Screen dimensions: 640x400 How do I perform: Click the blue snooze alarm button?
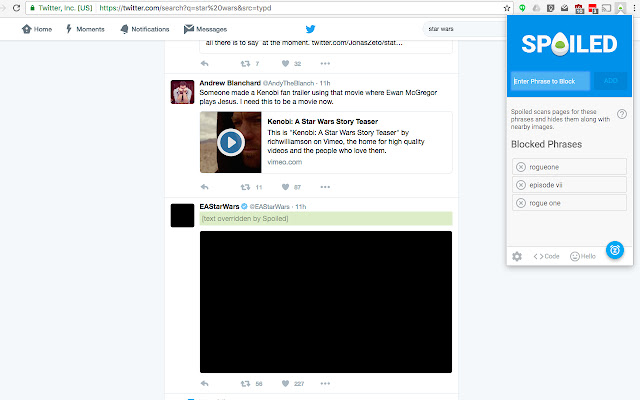pyautogui.click(x=615, y=250)
